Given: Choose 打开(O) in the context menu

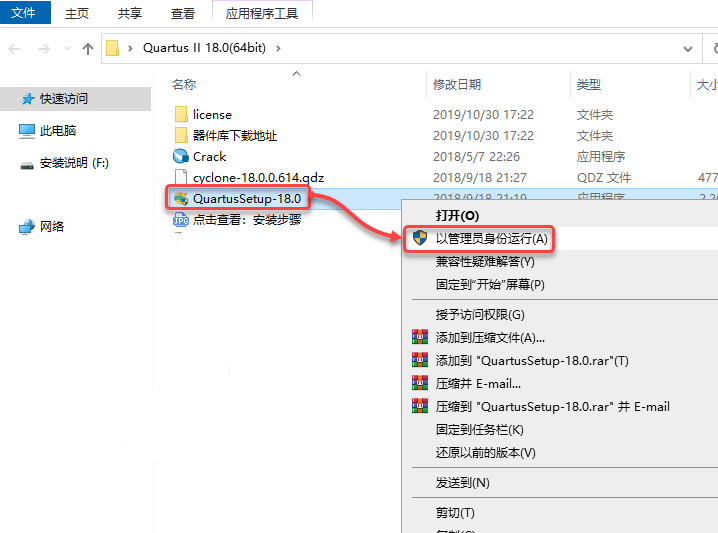Looking at the screenshot, I should [x=457, y=216].
